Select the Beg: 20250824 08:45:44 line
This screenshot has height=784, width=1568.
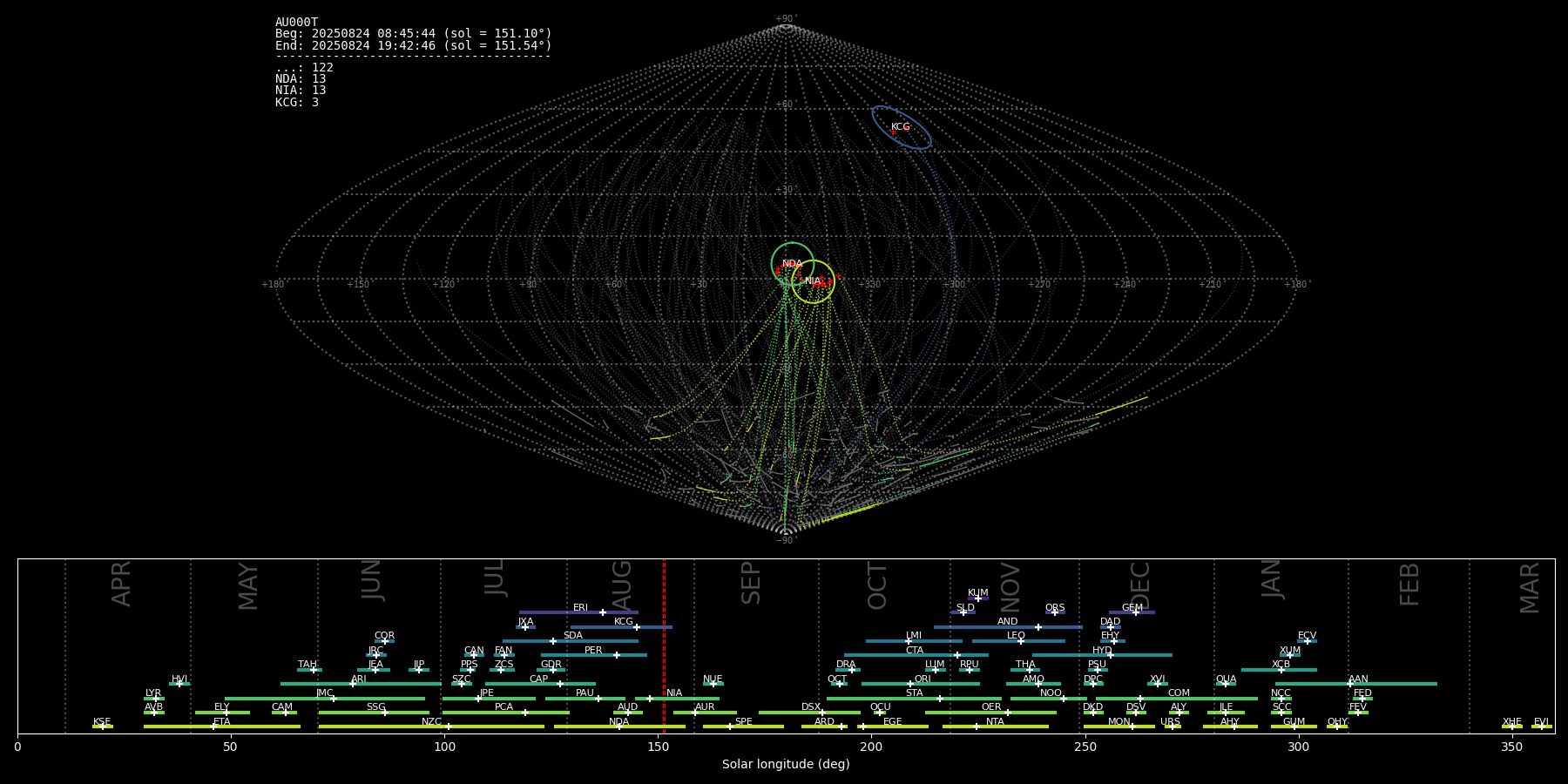[x=414, y=34]
